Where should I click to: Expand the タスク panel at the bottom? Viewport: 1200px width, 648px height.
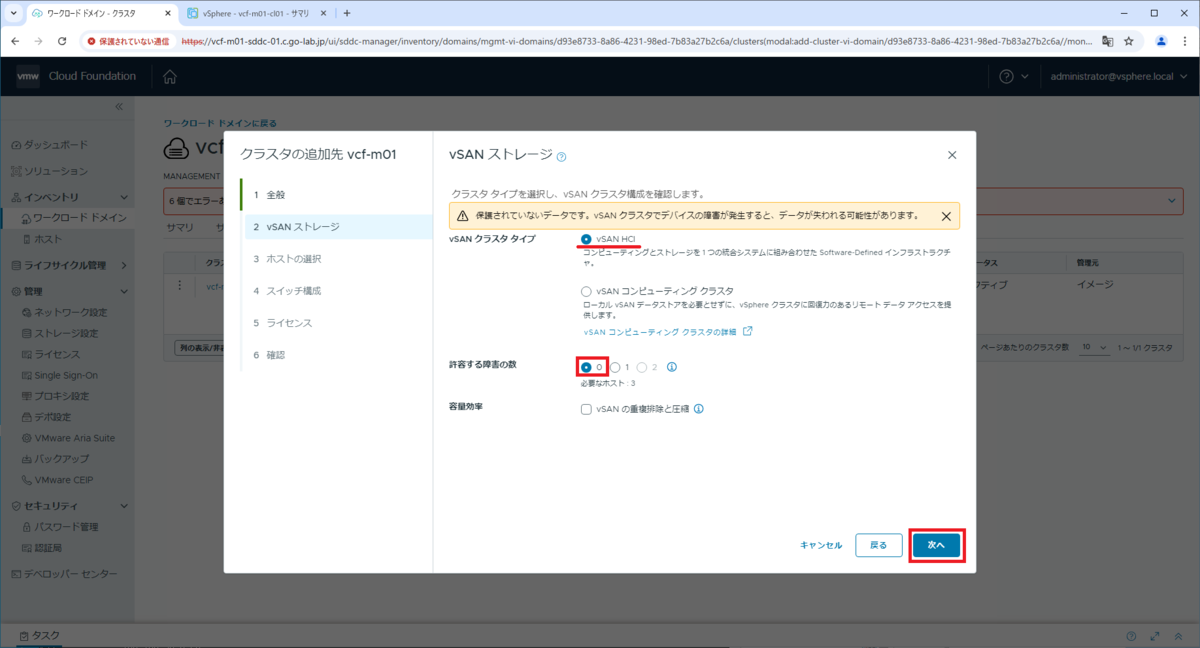tap(38, 636)
